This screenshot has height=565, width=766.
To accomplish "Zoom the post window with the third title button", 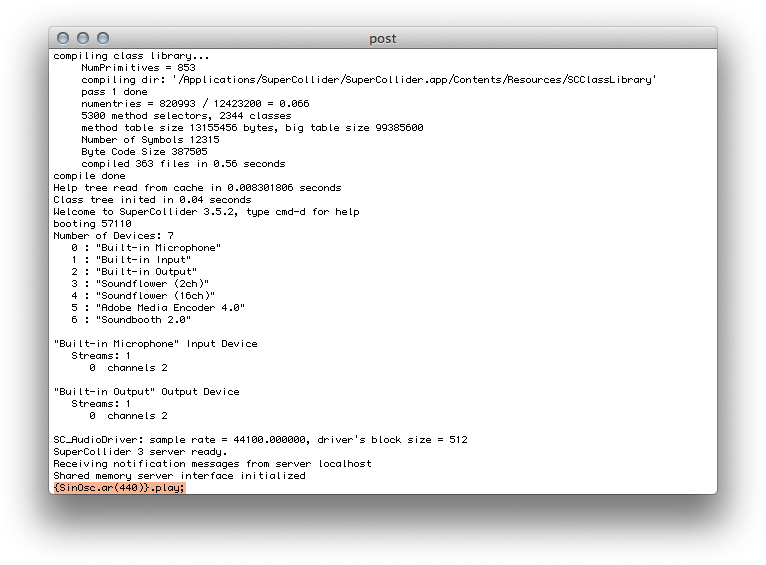I will [x=103, y=38].
